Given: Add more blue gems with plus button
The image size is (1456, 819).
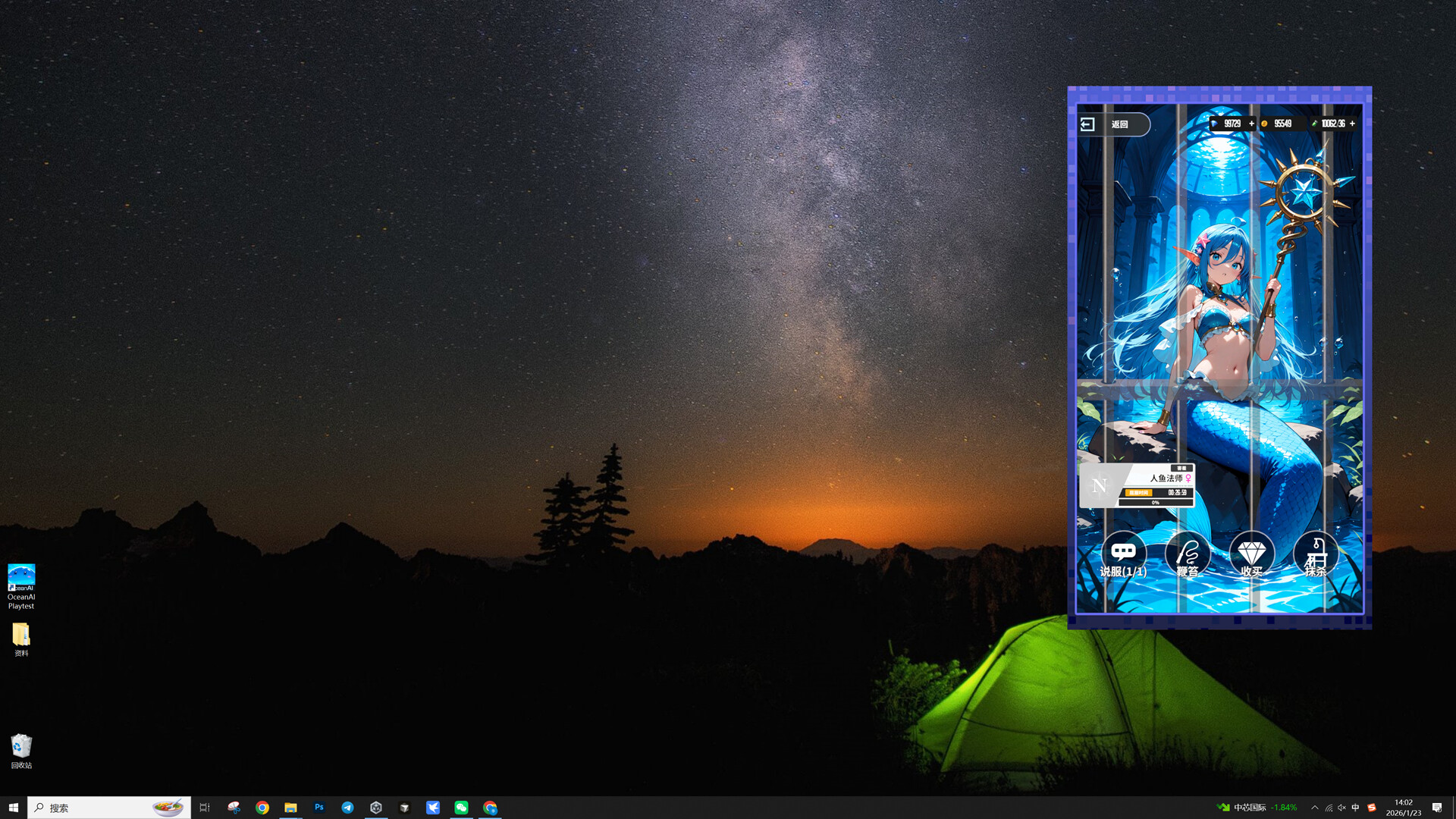Looking at the screenshot, I should tap(1251, 124).
